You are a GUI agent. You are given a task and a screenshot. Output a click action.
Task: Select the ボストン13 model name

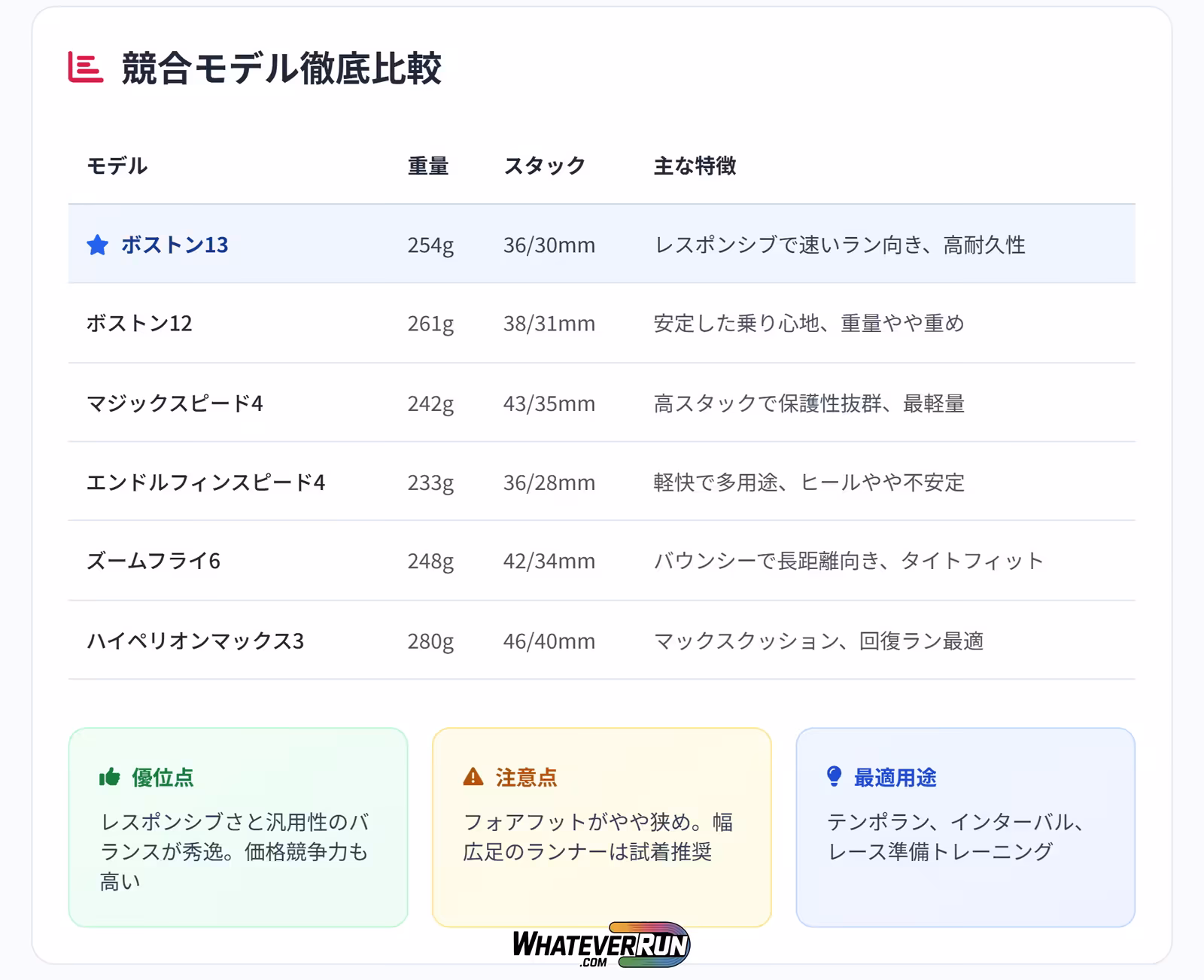point(175,245)
